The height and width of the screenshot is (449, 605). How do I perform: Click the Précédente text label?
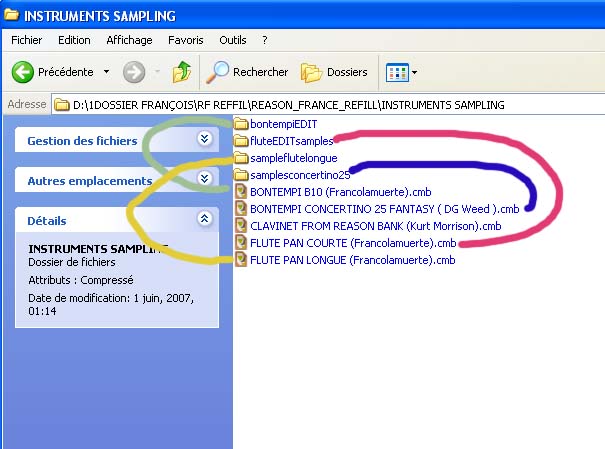pyautogui.click(x=66, y=72)
